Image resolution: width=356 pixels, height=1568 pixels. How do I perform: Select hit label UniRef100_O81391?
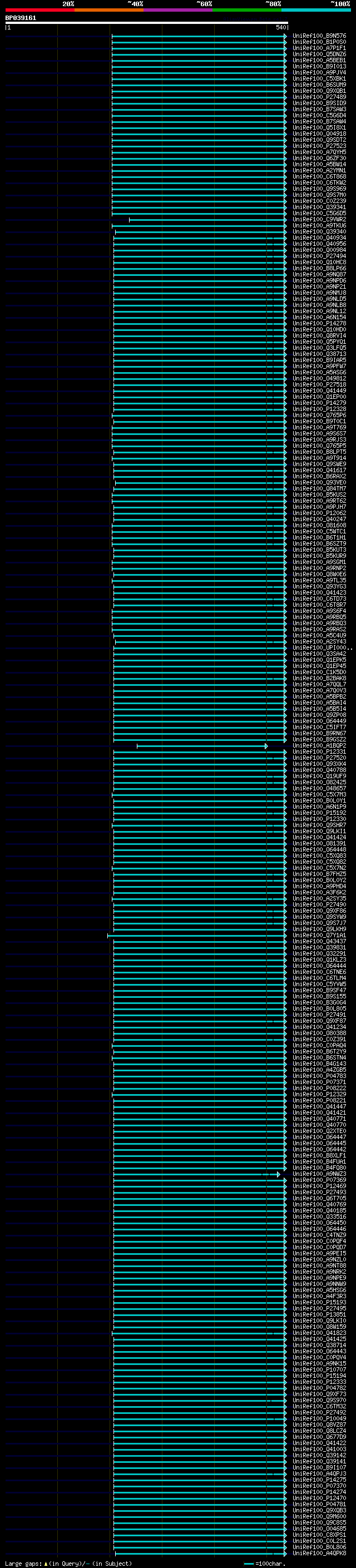[x=319, y=844]
